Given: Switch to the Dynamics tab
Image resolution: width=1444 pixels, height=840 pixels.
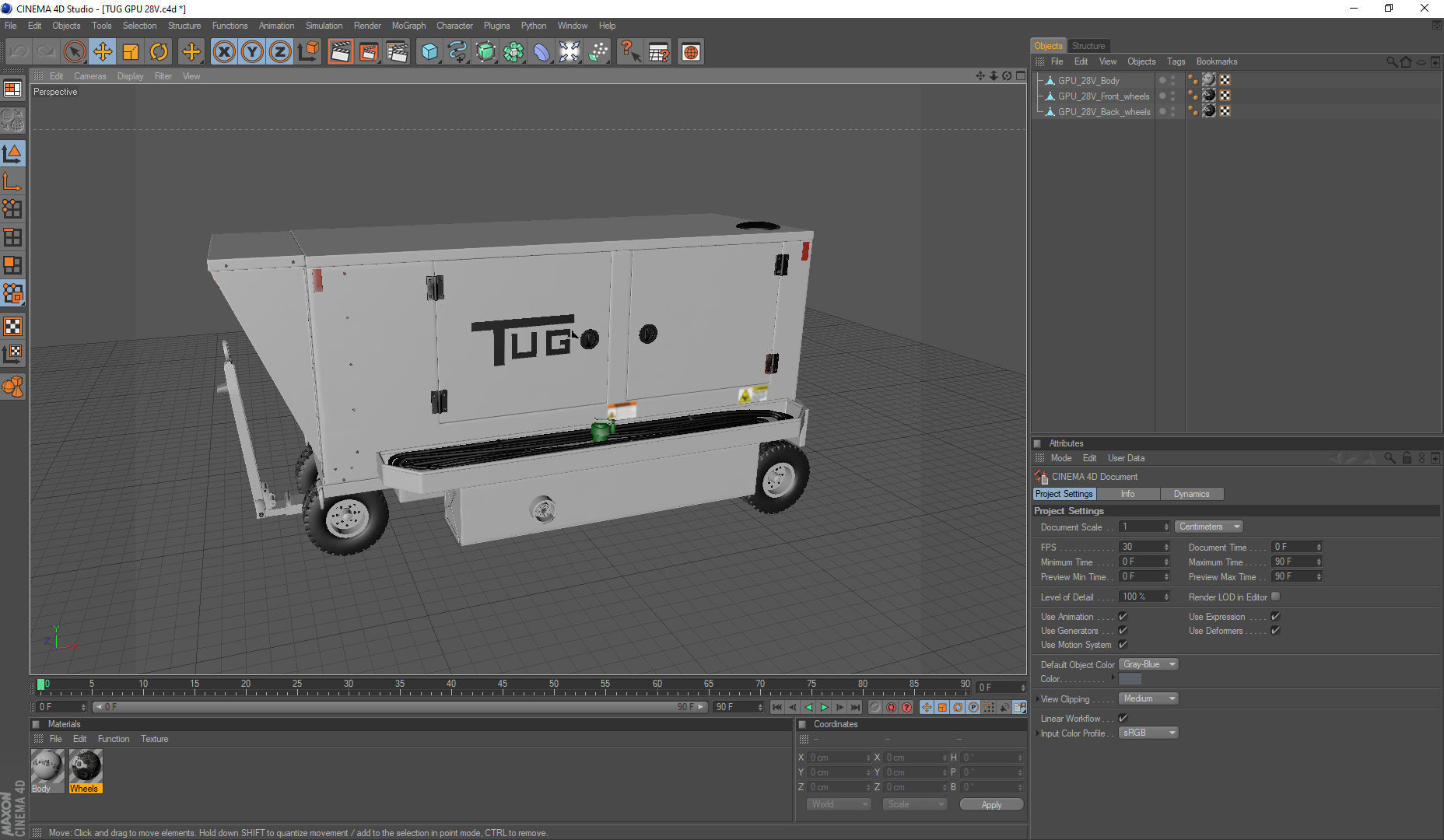Looking at the screenshot, I should click(x=1191, y=494).
